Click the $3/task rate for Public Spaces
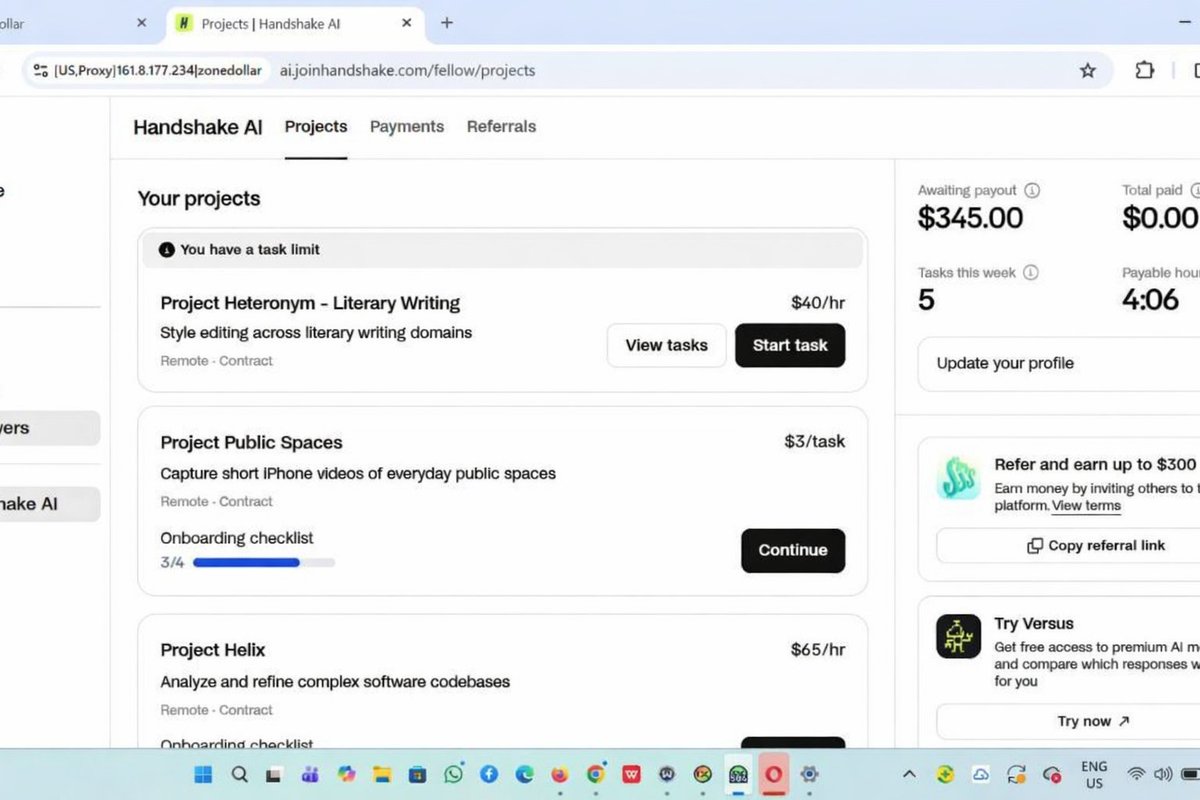Image resolution: width=1200 pixels, height=800 pixels. click(x=815, y=441)
